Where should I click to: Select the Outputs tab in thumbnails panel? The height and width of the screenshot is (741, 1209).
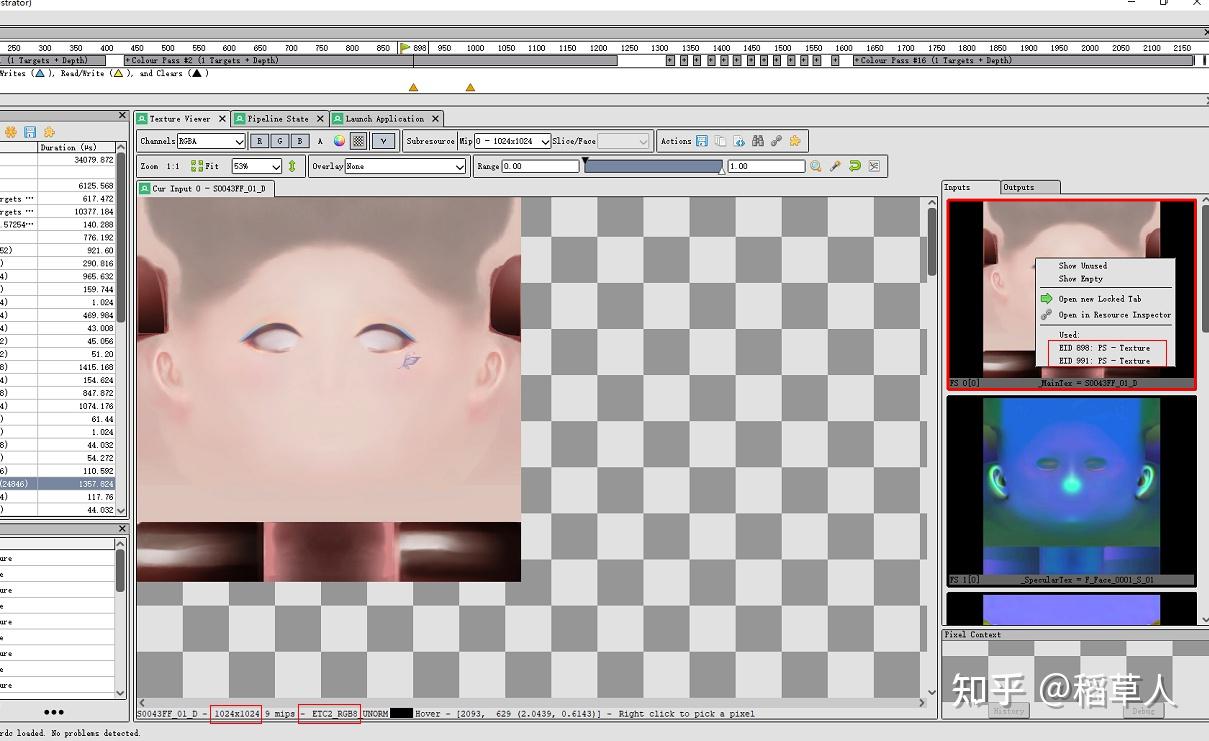1028,187
